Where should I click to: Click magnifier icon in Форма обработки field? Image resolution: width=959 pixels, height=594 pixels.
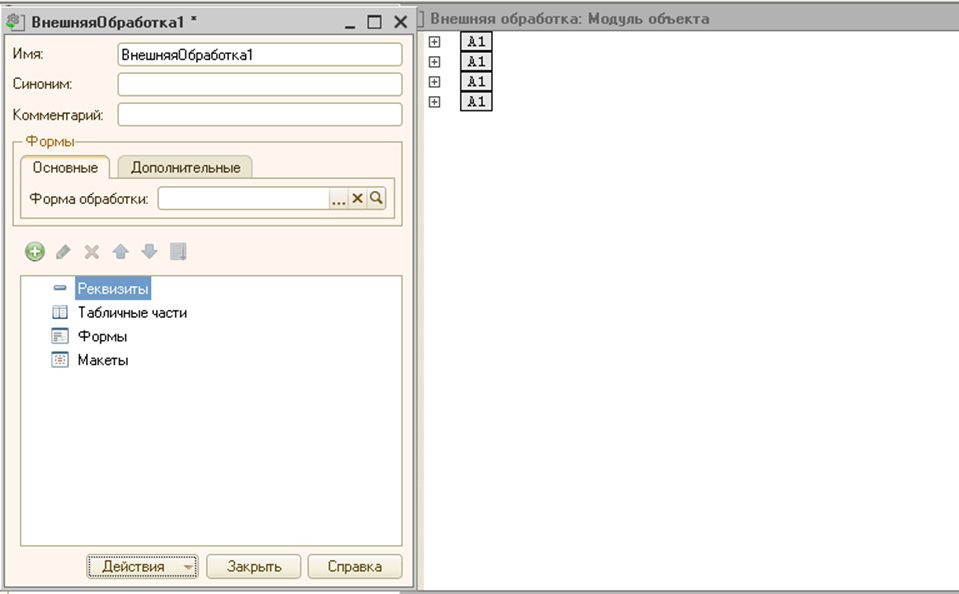pyautogui.click(x=376, y=198)
